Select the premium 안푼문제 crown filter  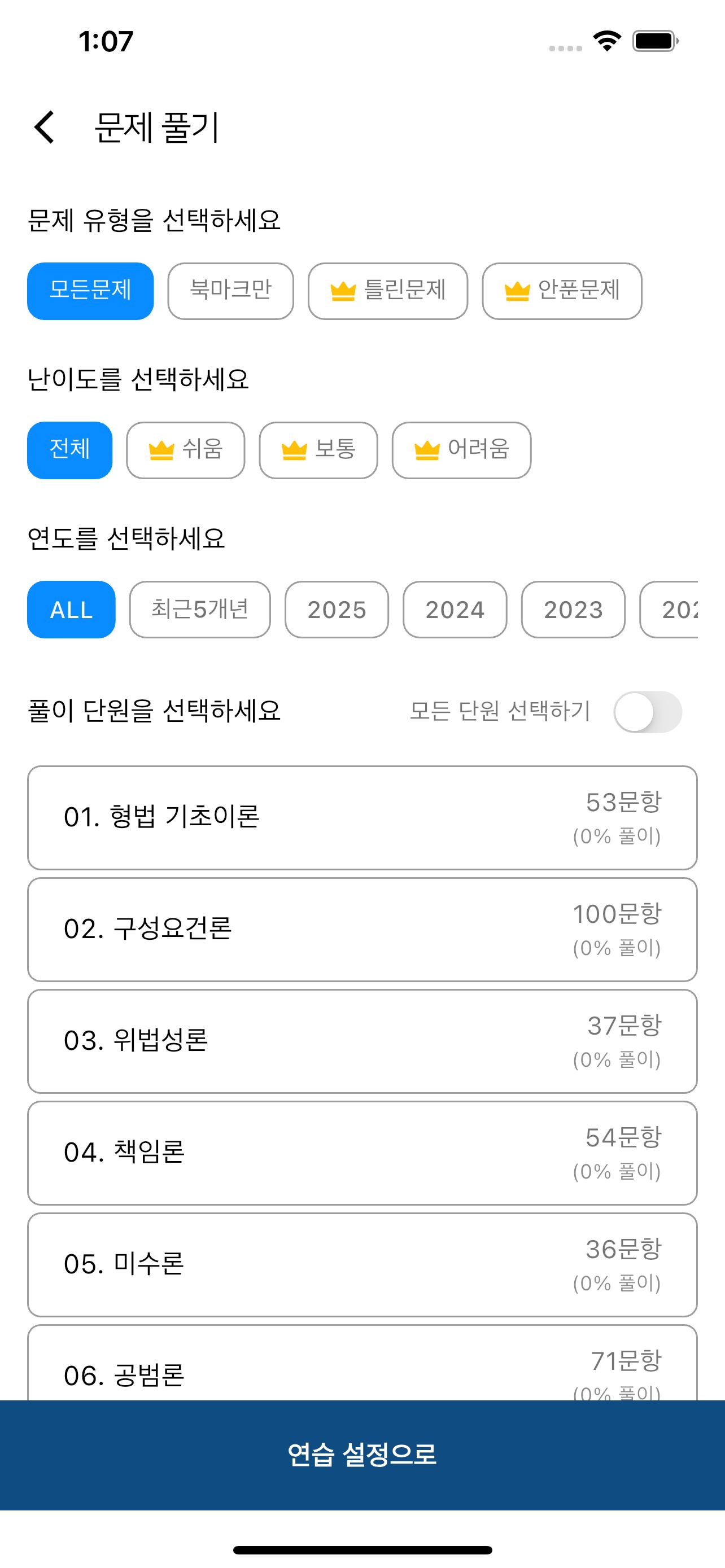(x=562, y=291)
